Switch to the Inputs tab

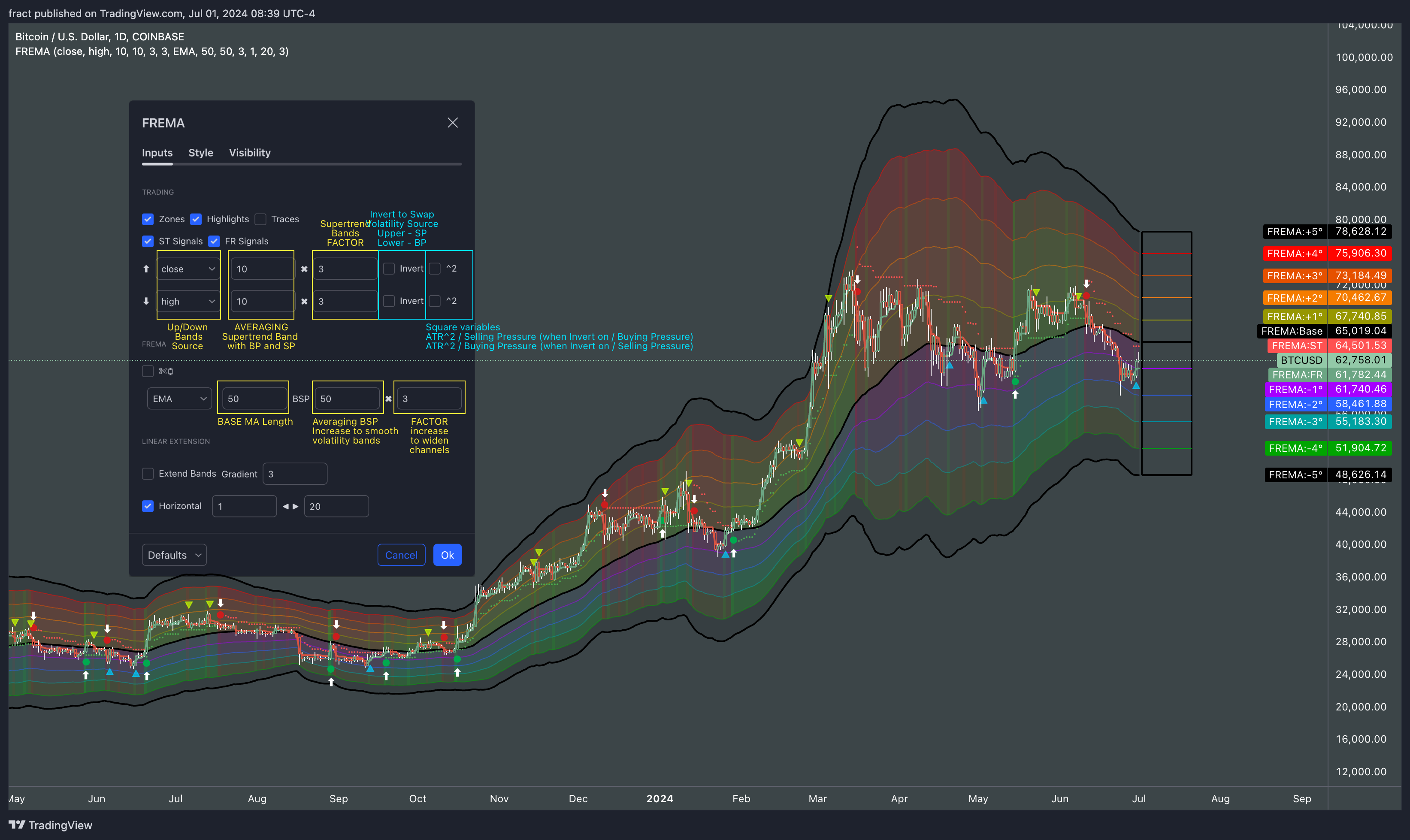[x=157, y=153]
